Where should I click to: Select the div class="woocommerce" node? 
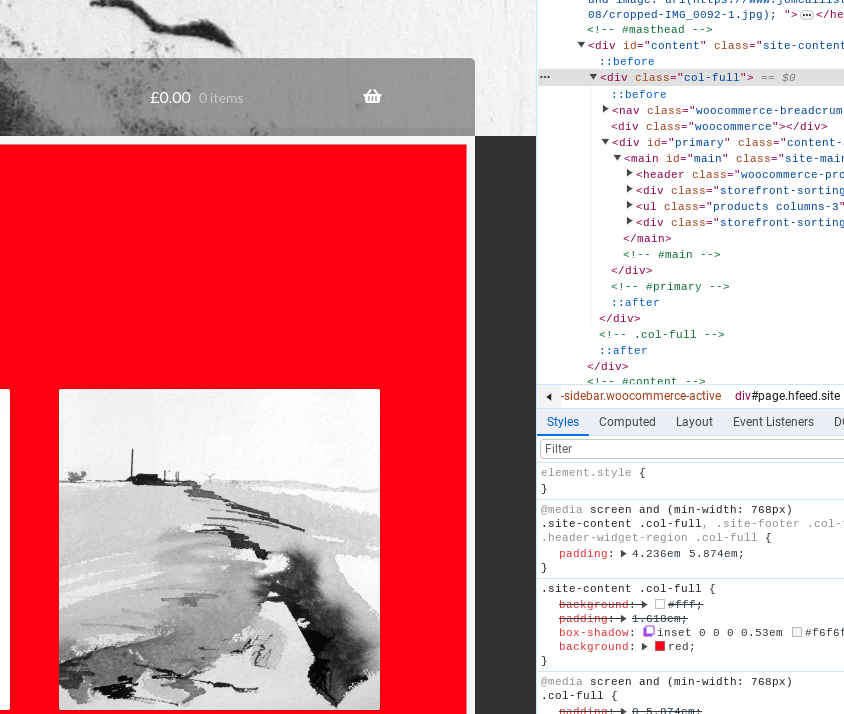719,126
